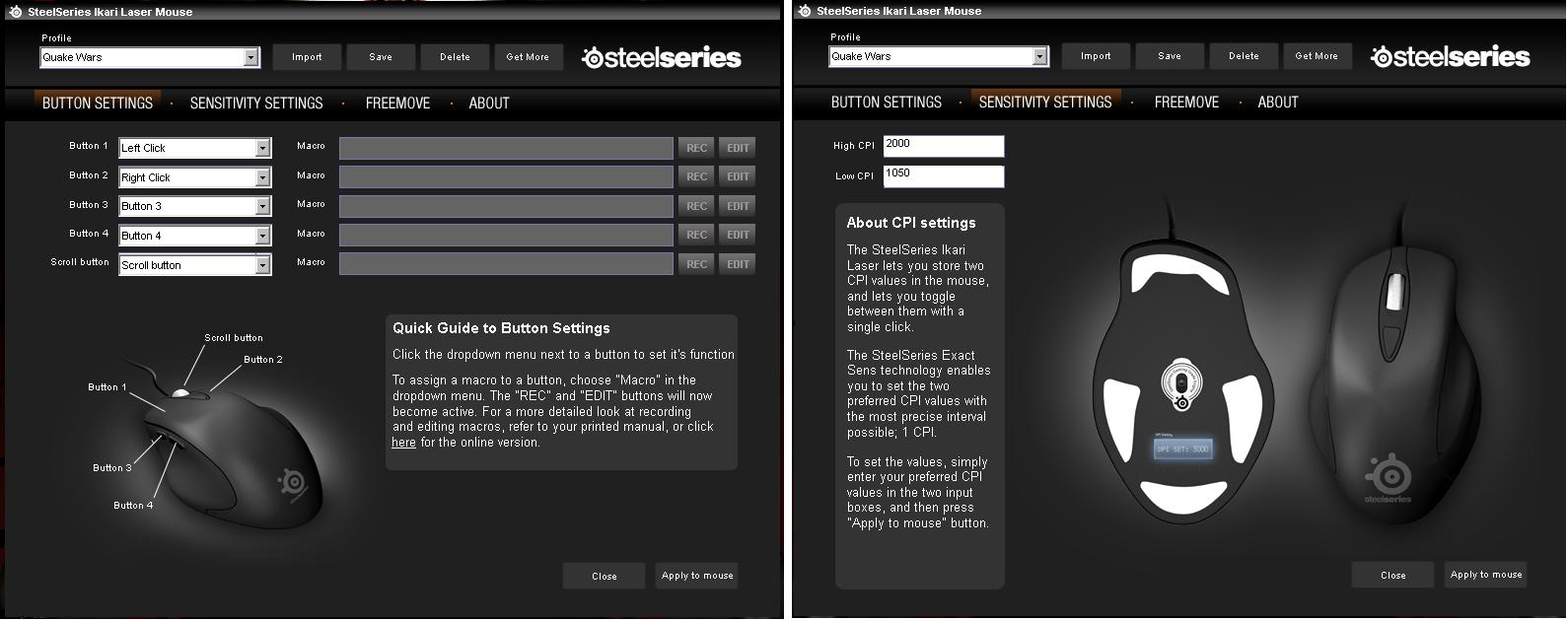Follow the 'here' online manual link
1568x621 pixels.
[403, 443]
